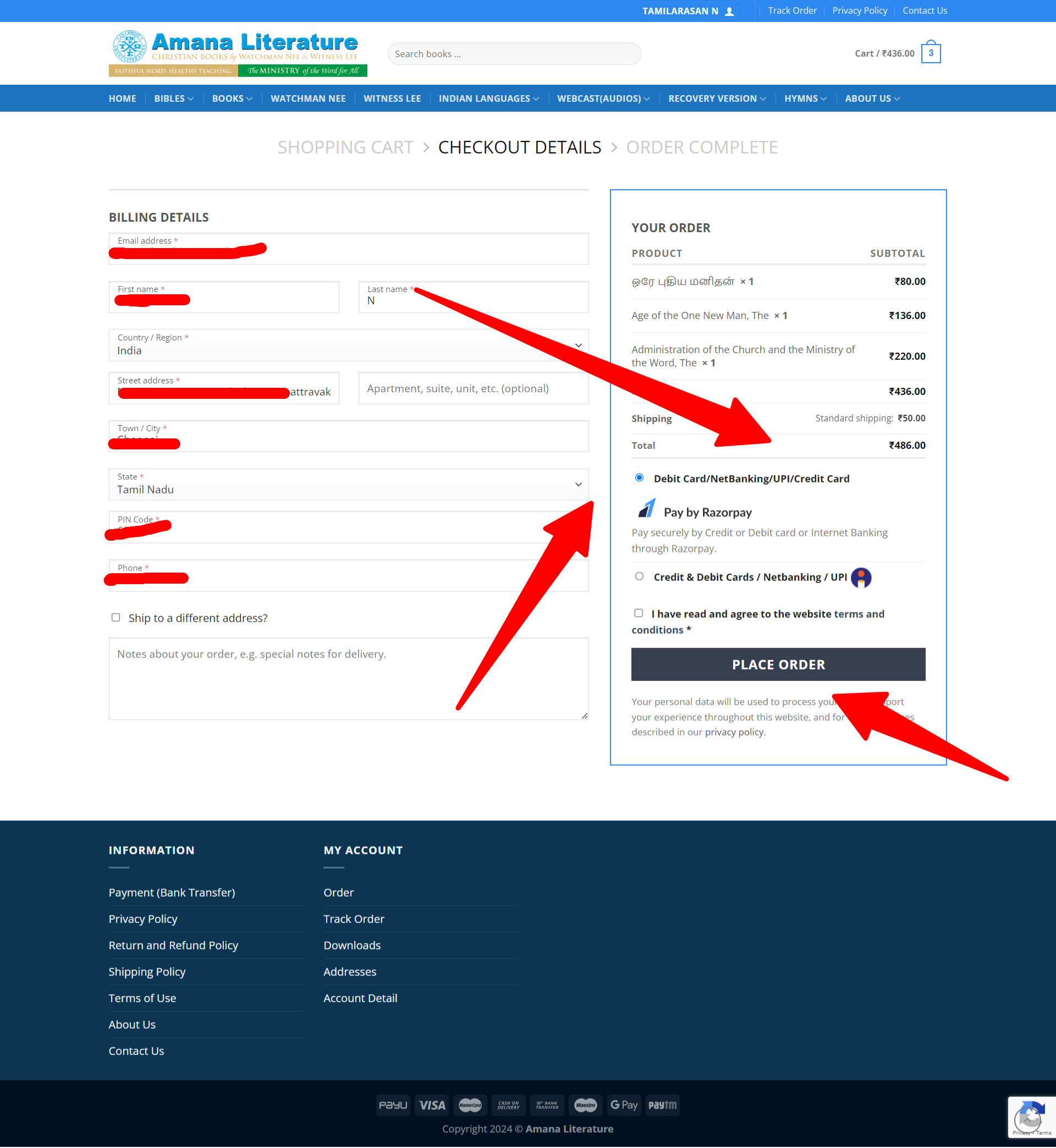
Task: Click the Search books input field
Action: pyautogui.click(x=514, y=54)
